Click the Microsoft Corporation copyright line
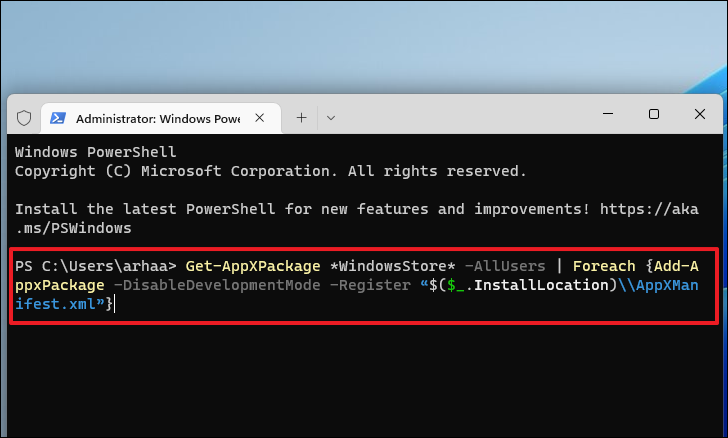The height and width of the screenshot is (438, 728). tap(271, 171)
